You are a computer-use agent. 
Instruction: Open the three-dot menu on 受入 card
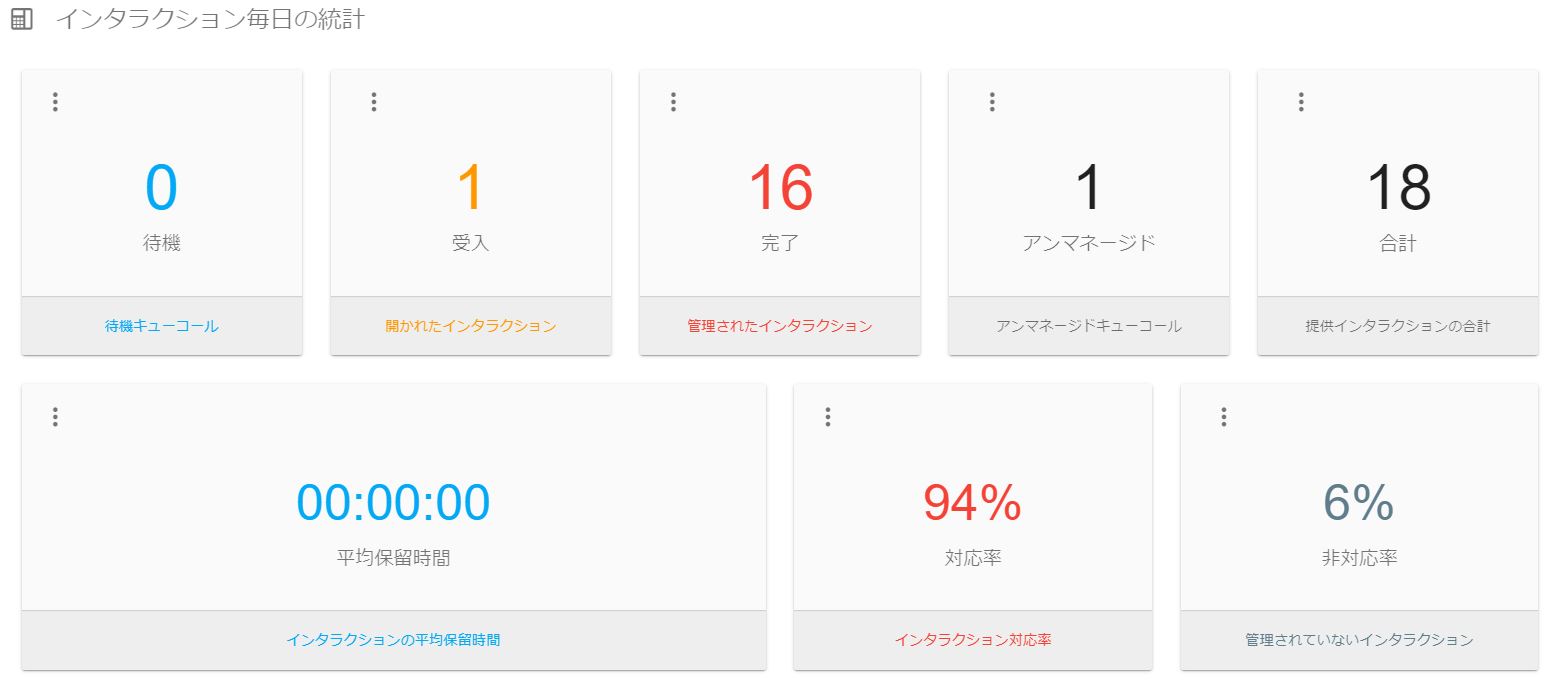point(374,102)
